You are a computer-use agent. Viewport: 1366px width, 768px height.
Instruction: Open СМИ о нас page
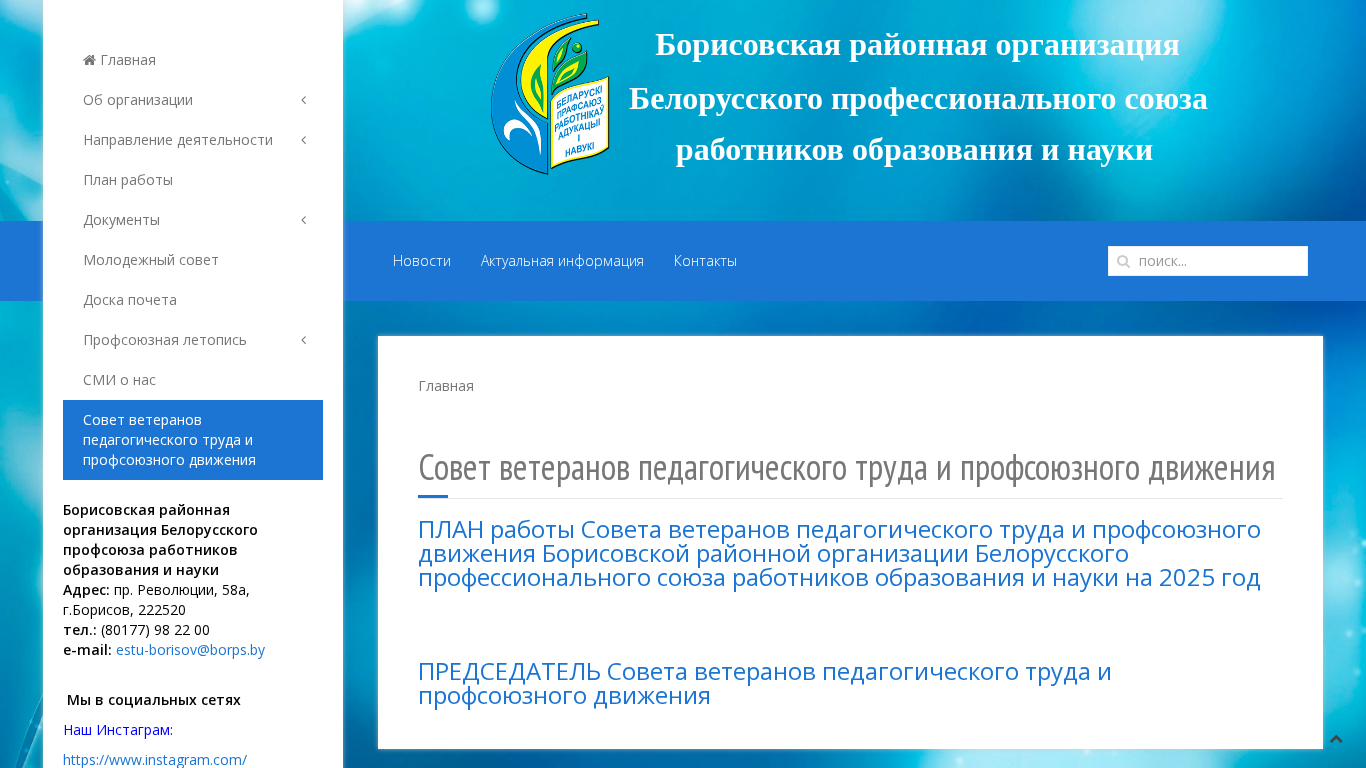point(193,380)
